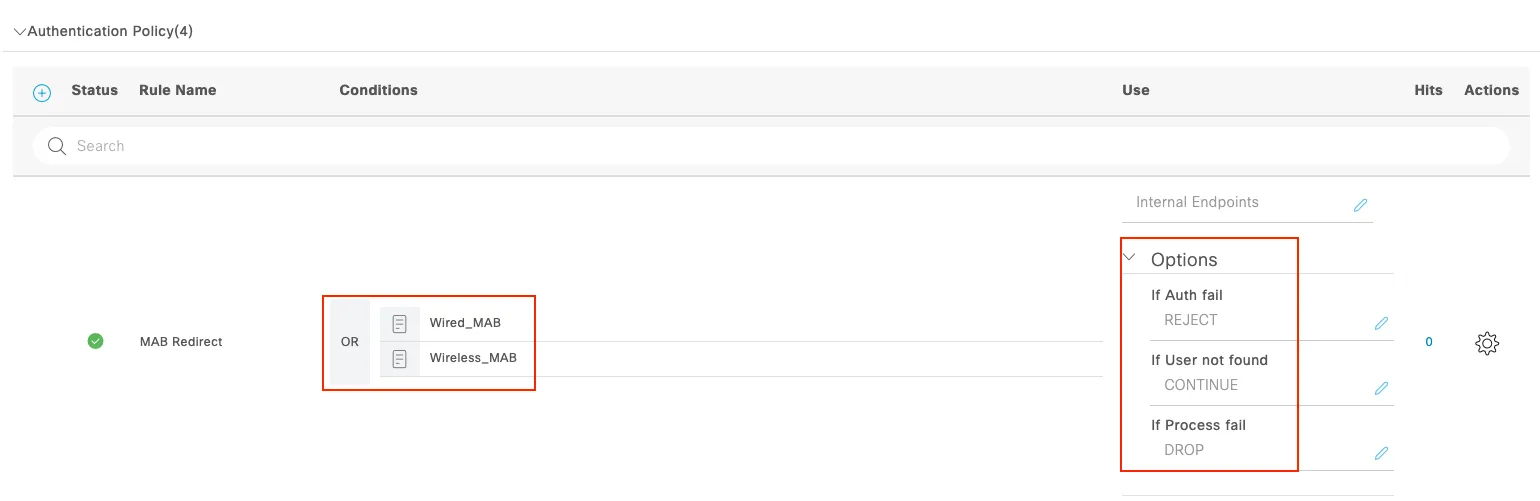Collapse the Options section
Image resolution: width=1540 pixels, height=501 pixels.
point(1130,258)
